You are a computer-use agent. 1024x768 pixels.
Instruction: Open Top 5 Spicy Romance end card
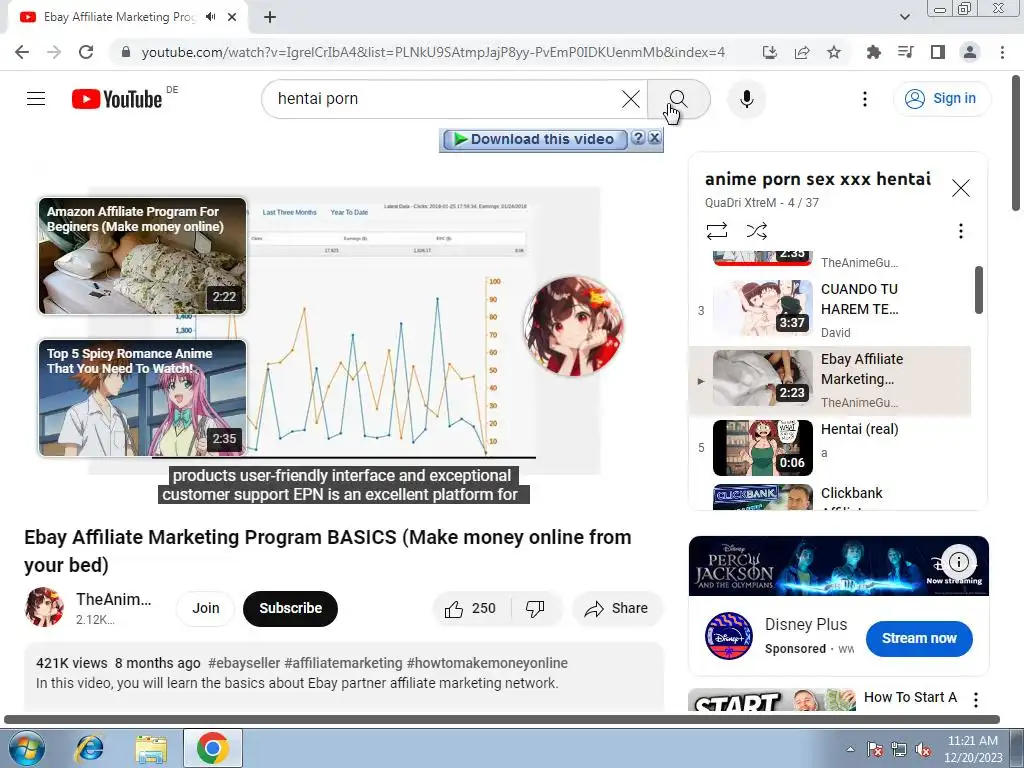point(142,398)
